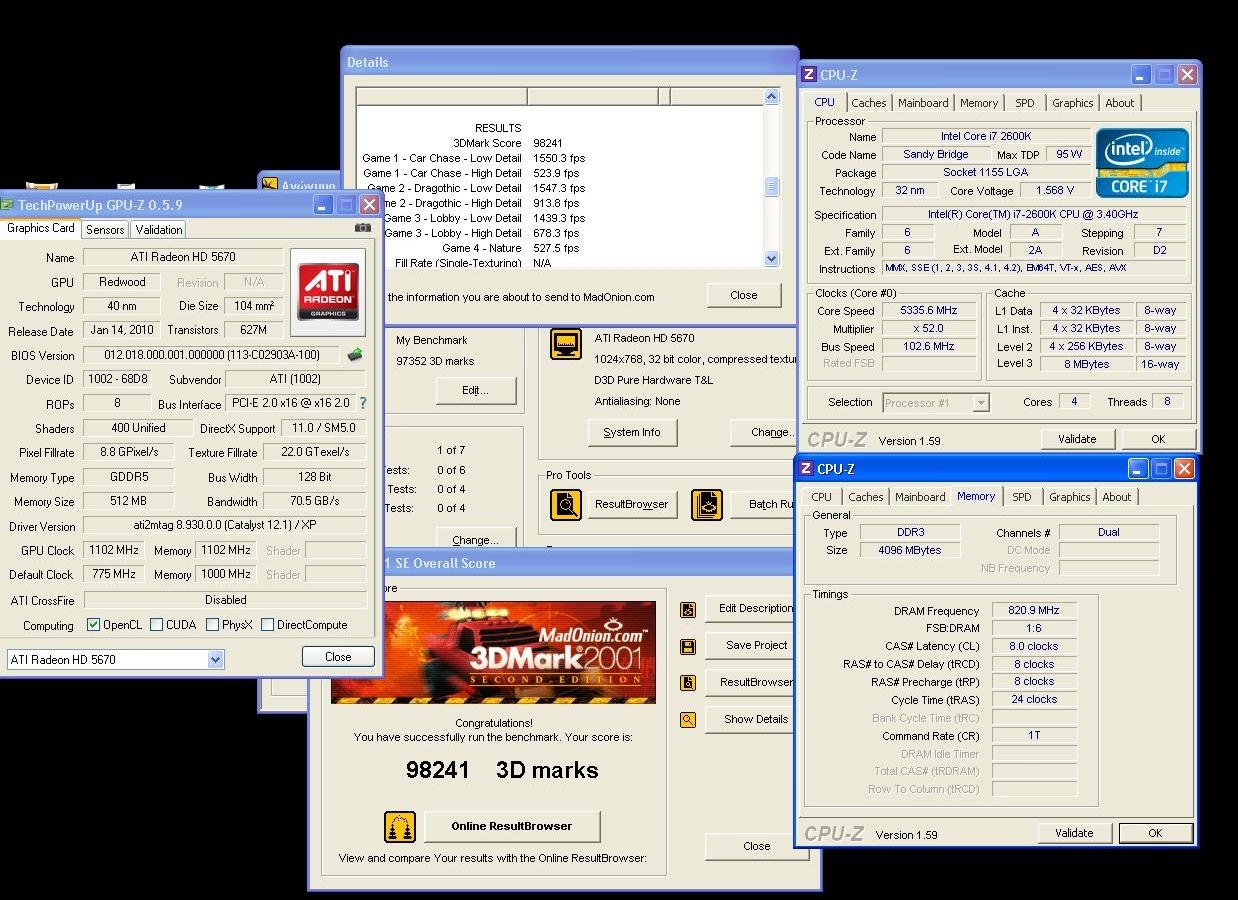Viewport: 1238px width, 900px height.
Task: Open the Memory tab in top CPU-Z
Action: click(x=979, y=103)
